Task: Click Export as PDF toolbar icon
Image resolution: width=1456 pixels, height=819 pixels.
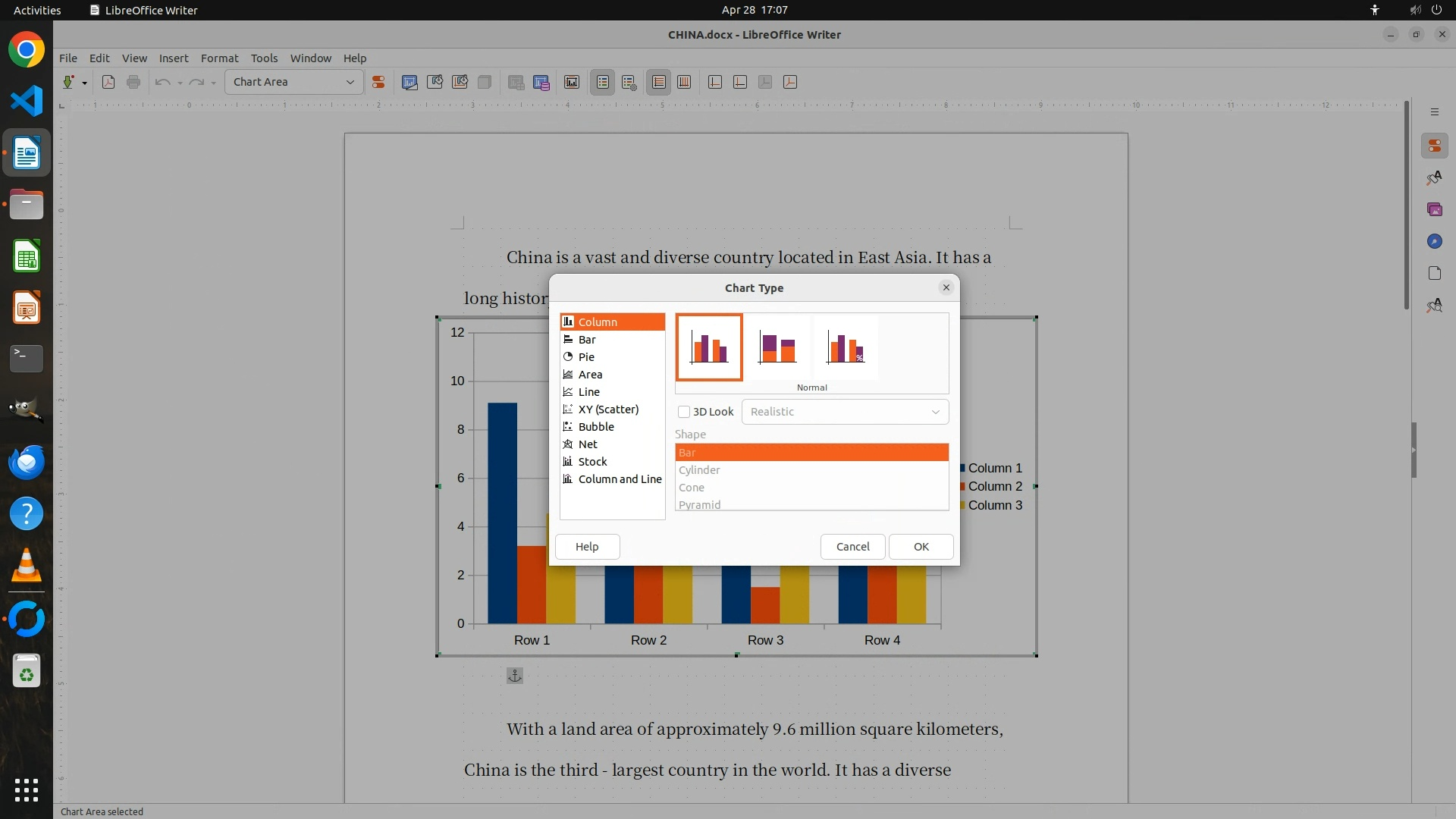Action: click(x=108, y=82)
